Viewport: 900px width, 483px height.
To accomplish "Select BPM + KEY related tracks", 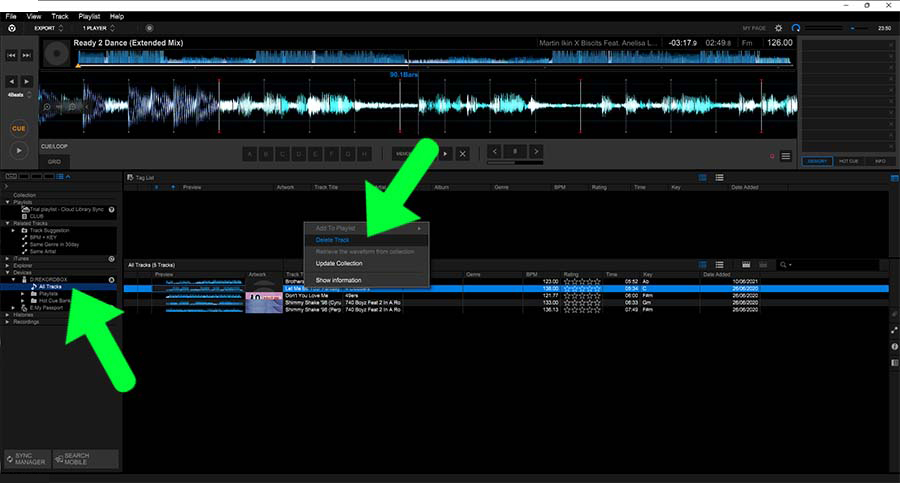I will [x=43, y=237].
